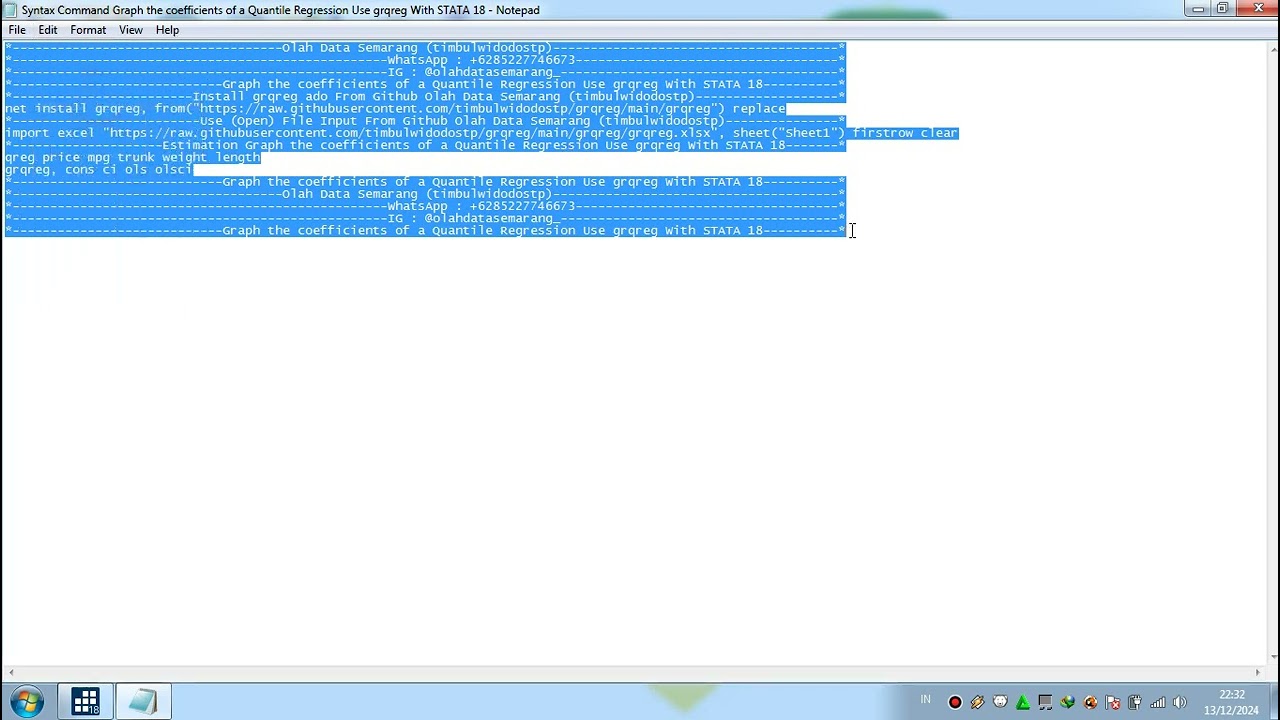1280x720 pixels.
Task: Click line 'grqreg, cons ci ols olsci'
Action: coord(98,170)
